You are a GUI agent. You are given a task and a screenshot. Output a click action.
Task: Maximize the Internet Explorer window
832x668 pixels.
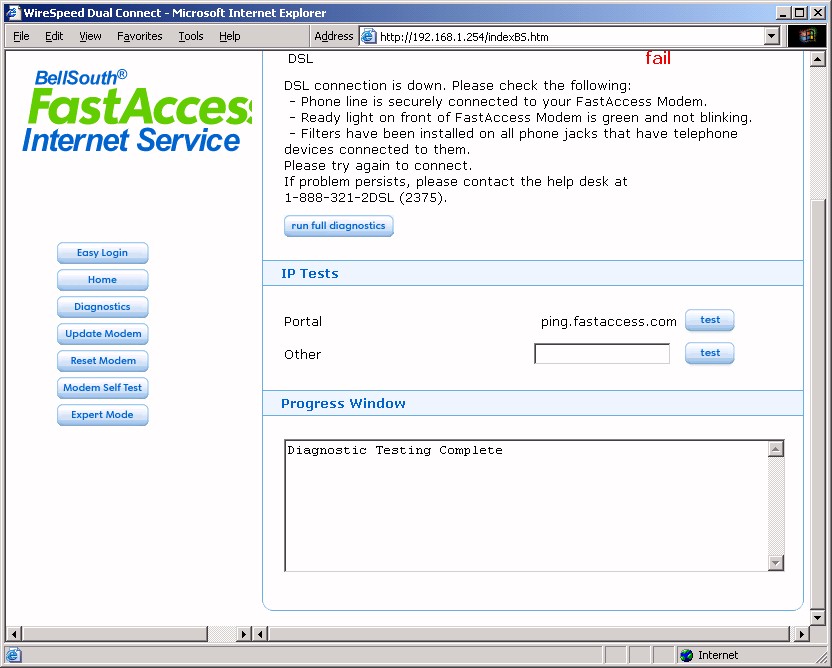pos(800,13)
